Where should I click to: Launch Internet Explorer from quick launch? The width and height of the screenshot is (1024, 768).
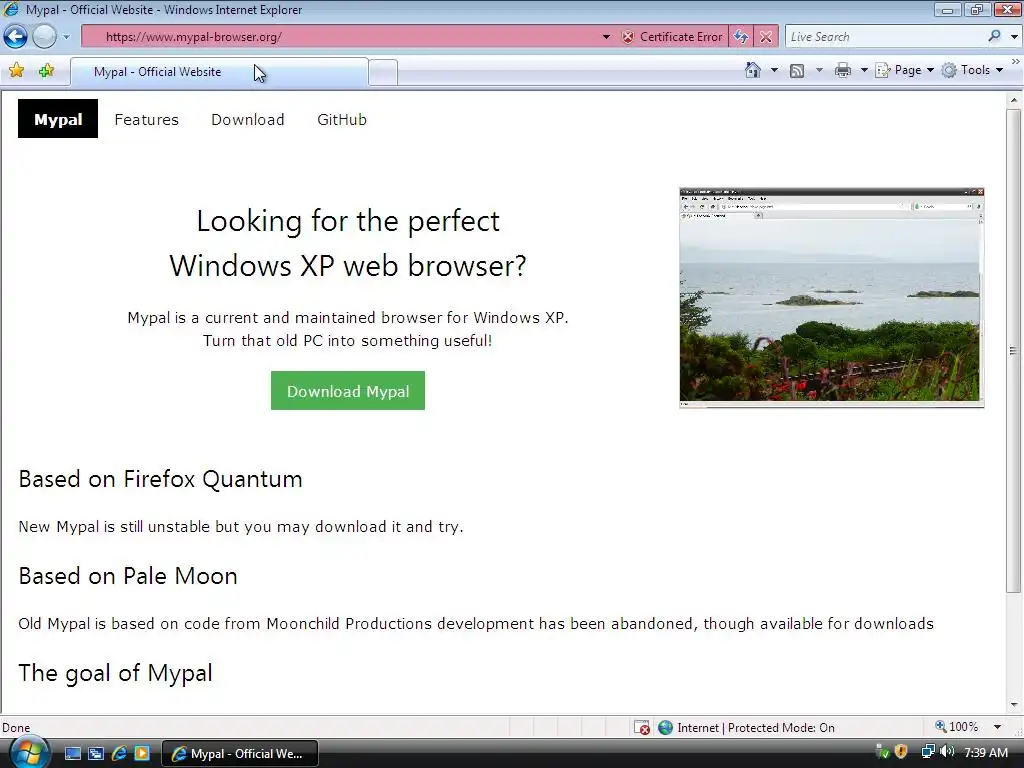pos(119,754)
